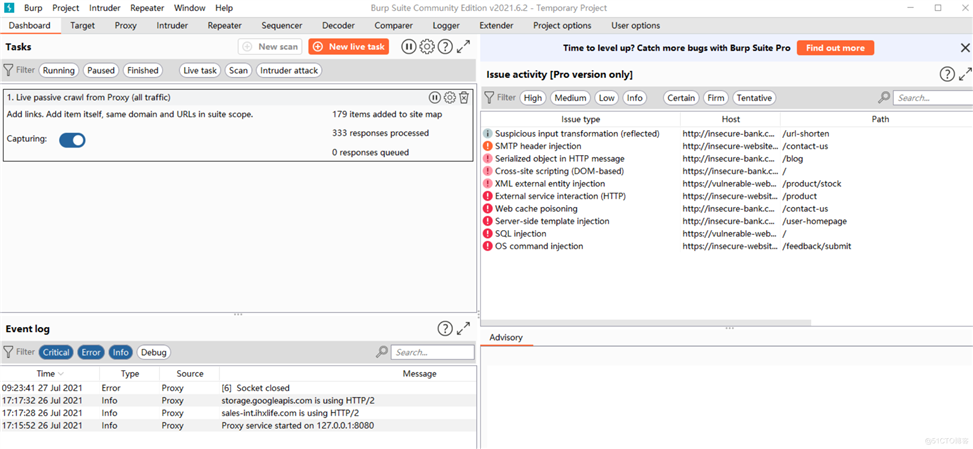This screenshot has height=449, width=973.
Task: Open settings of Live passive crawl task
Action: 450,97
